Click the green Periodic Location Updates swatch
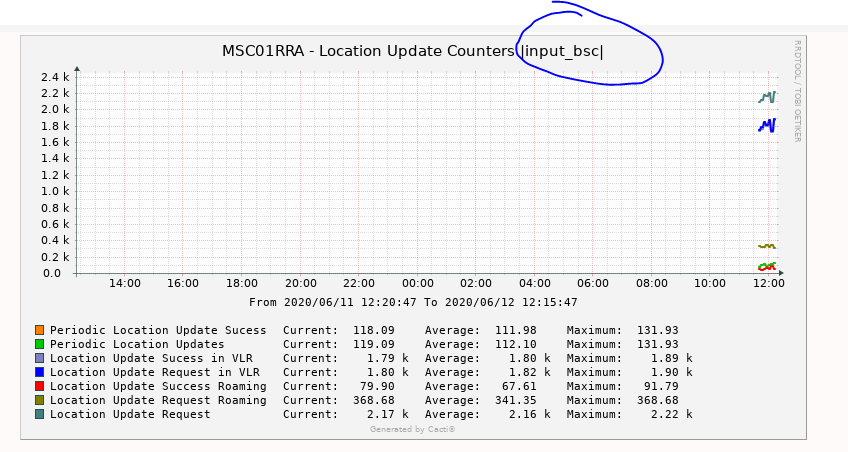Image resolution: width=848 pixels, height=452 pixels. click(39, 344)
